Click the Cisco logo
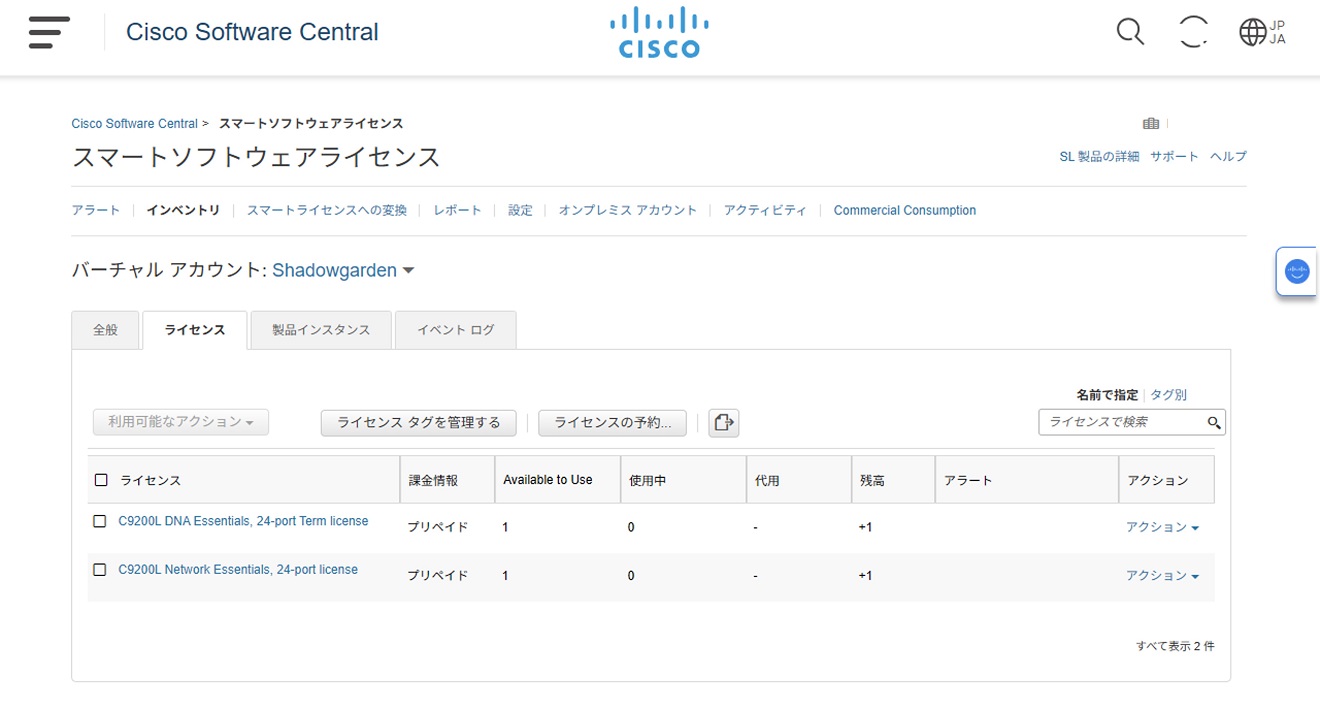This screenshot has width=1320, height=708. tap(659, 33)
